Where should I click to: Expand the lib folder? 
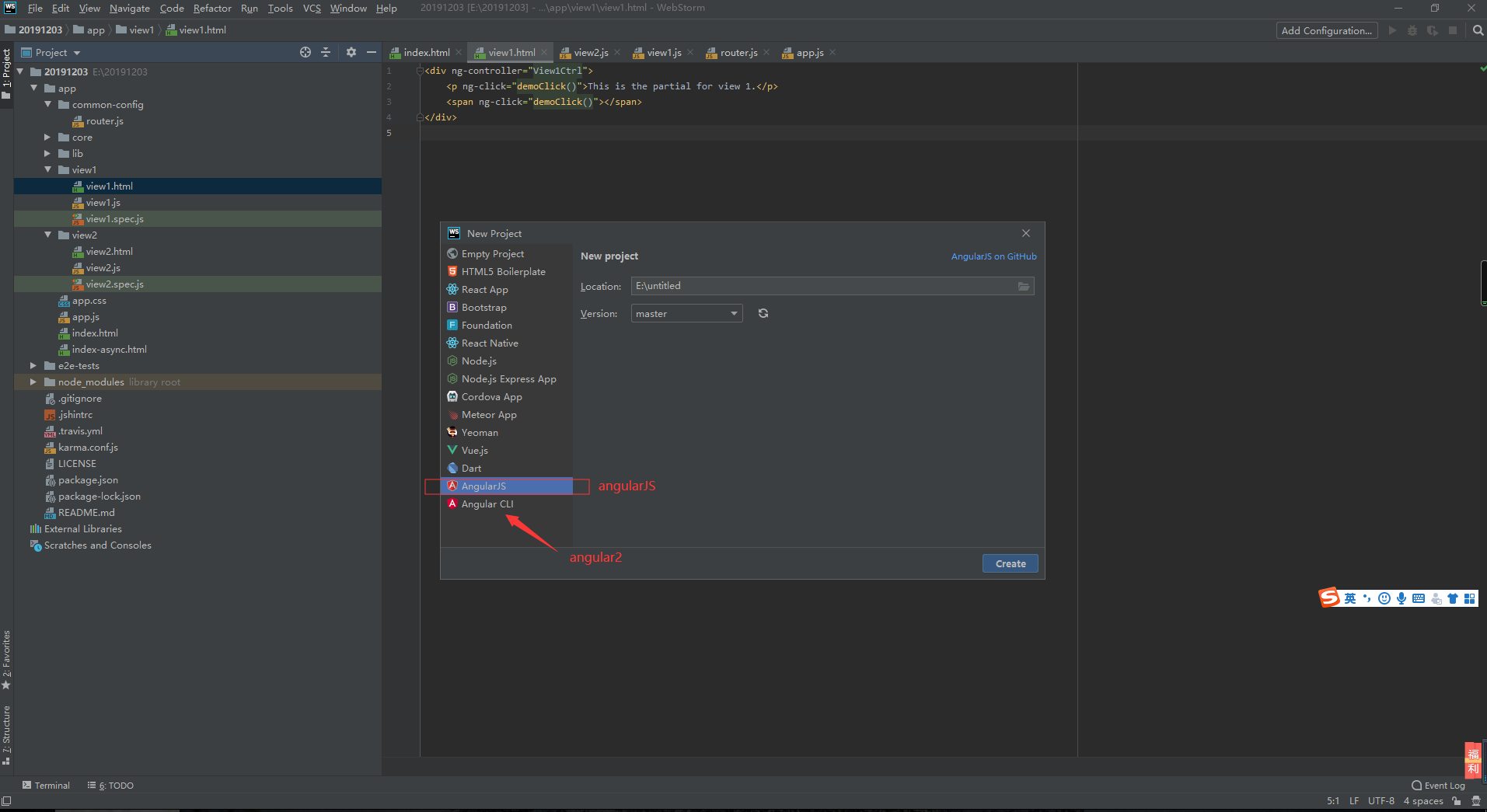click(x=48, y=153)
